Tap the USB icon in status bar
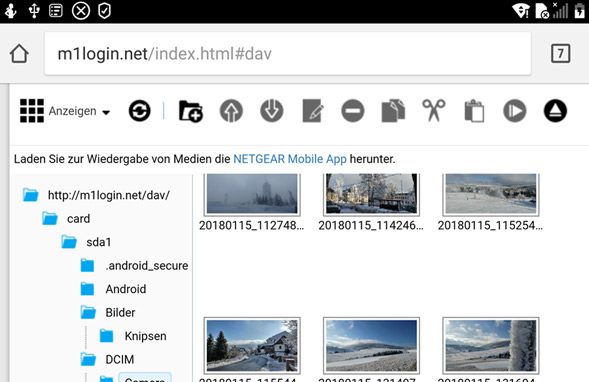Image resolution: width=589 pixels, height=382 pixels. click(x=34, y=11)
